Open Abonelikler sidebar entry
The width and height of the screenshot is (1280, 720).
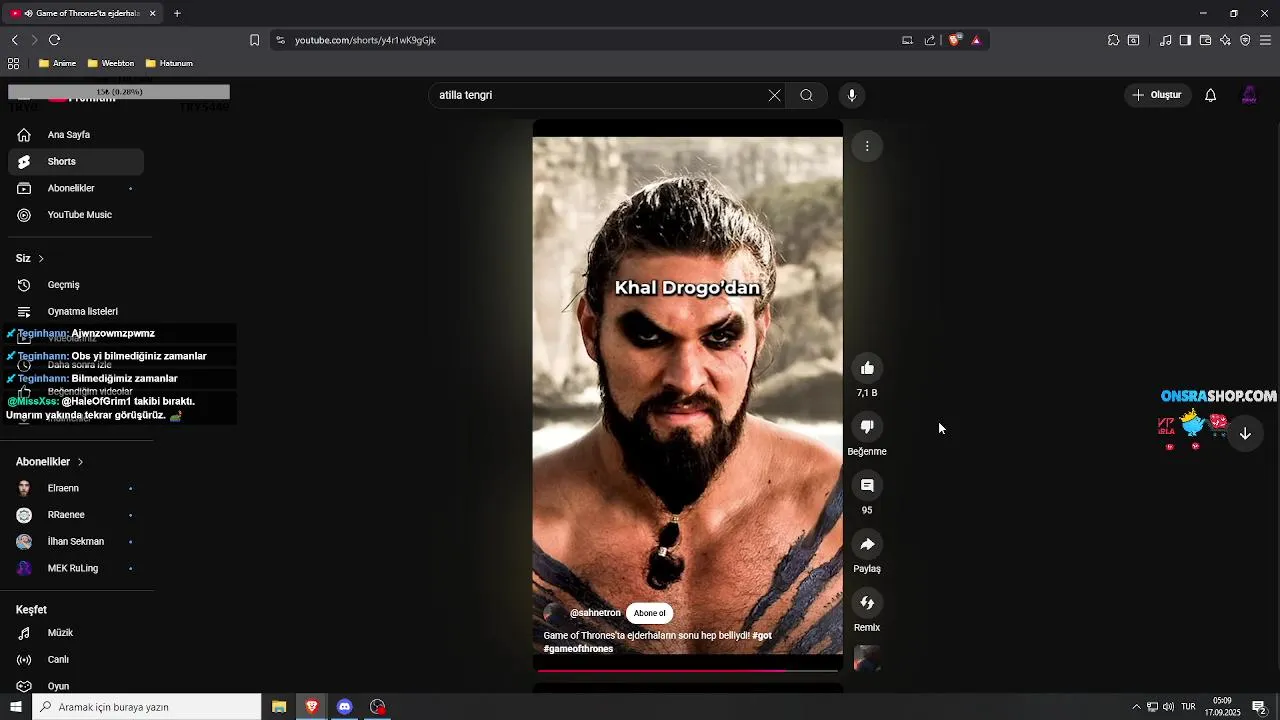point(76,188)
